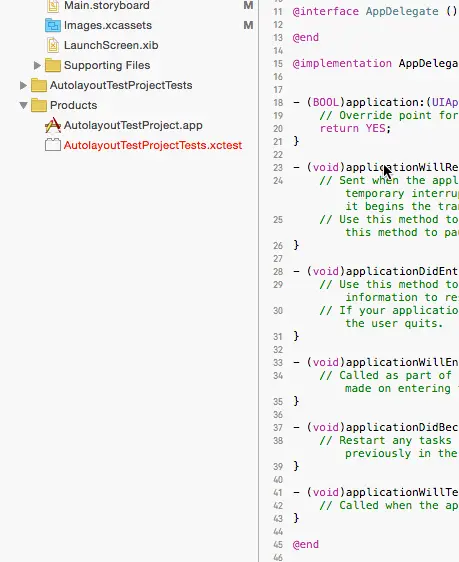Viewport: 459px width, 562px height.
Task: Click "// Restart any tasks" comment
Action: click(385, 440)
